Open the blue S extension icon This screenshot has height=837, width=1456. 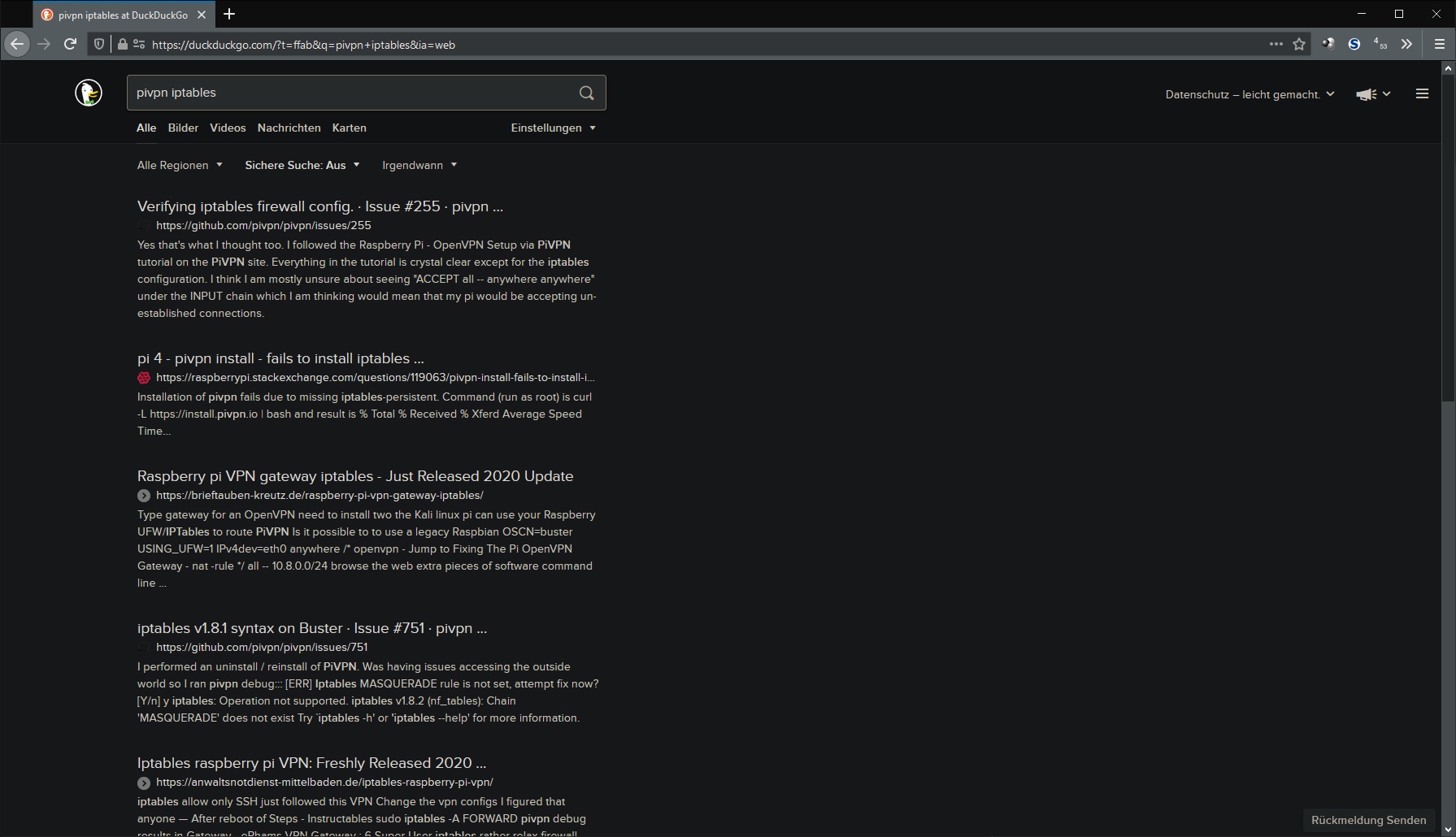tap(1354, 45)
